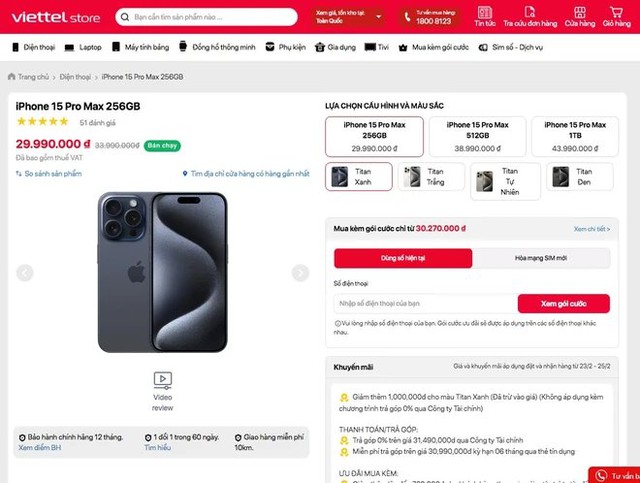Choose Hòa mạng SIM mới option
This screenshot has width=640, height=483.
[x=540, y=258]
